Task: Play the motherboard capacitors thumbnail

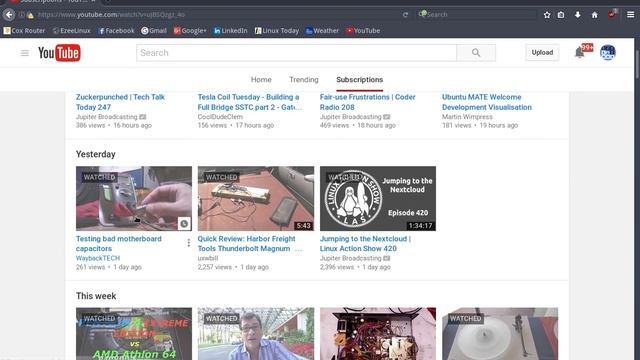Action: point(133,198)
